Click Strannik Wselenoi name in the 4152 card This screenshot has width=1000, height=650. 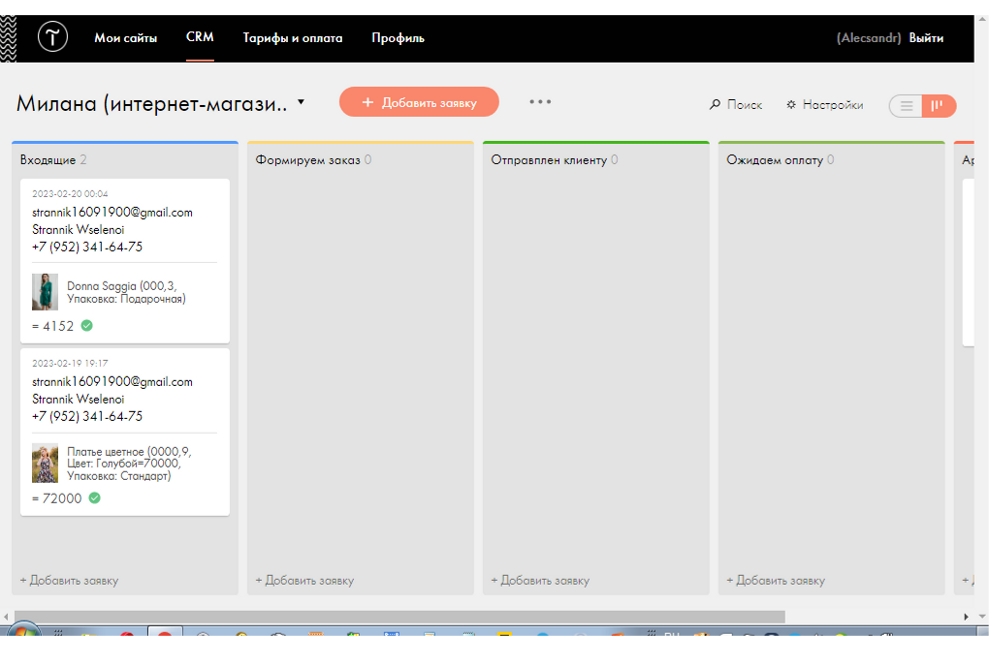[78, 230]
